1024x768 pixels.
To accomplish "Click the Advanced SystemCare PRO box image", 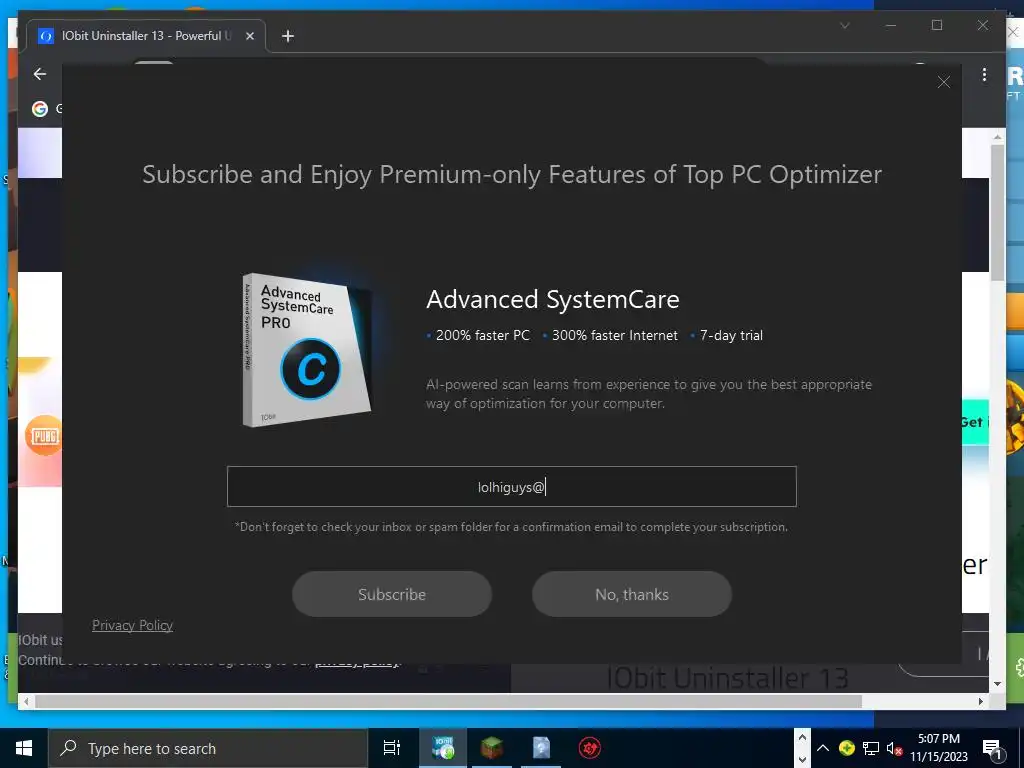I will point(307,349).
